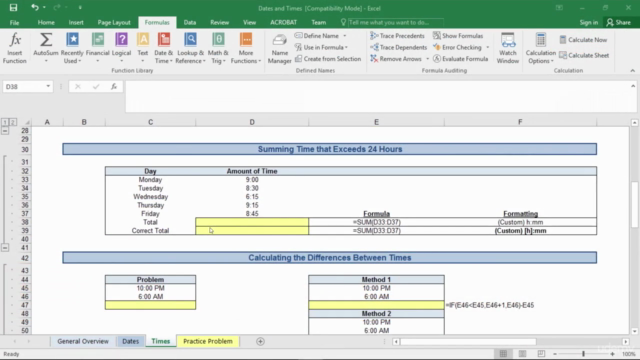Switch to Page Layout view
Image resolution: width=640 pixels, height=360 pixels.
coord(522,354)
